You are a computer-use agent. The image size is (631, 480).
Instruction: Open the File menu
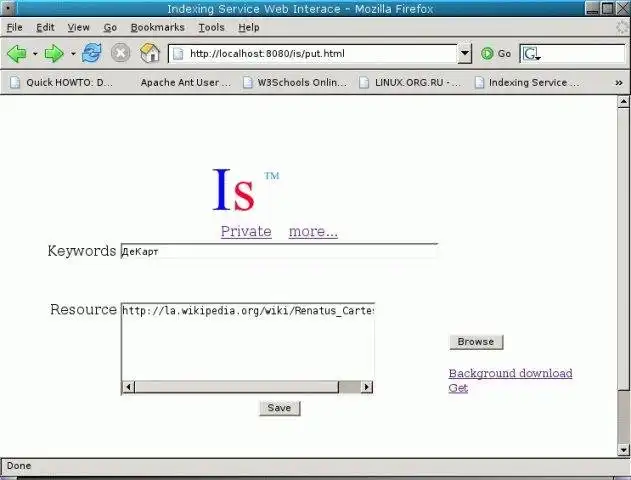(14, 27)
